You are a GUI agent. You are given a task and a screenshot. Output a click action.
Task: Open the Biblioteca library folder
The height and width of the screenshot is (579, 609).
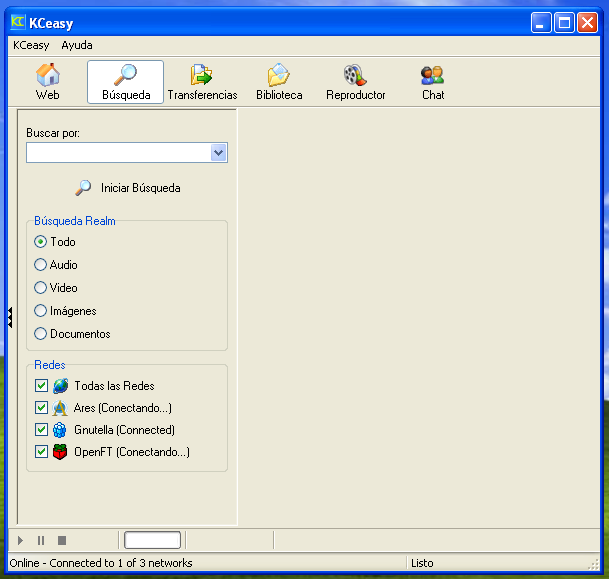click(279, 82)
